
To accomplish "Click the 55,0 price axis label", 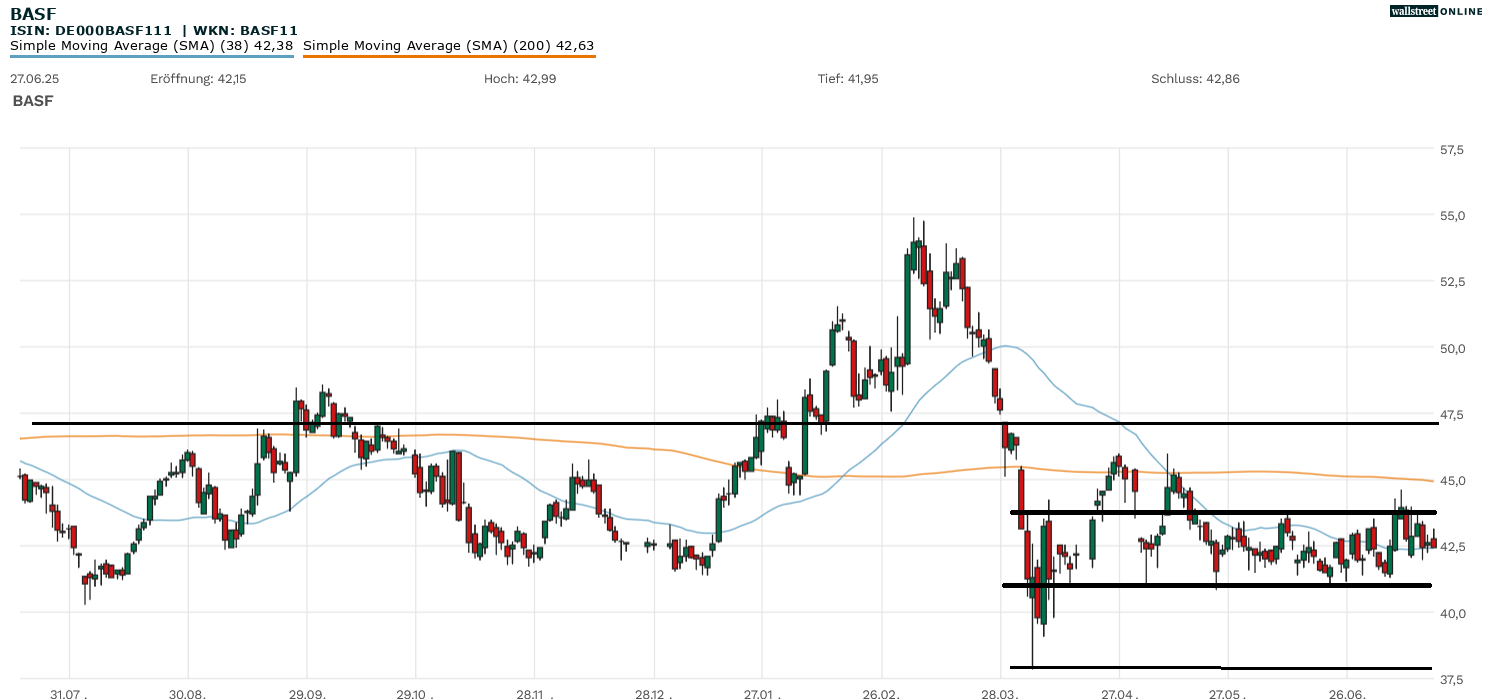I will coord(1452,216).
